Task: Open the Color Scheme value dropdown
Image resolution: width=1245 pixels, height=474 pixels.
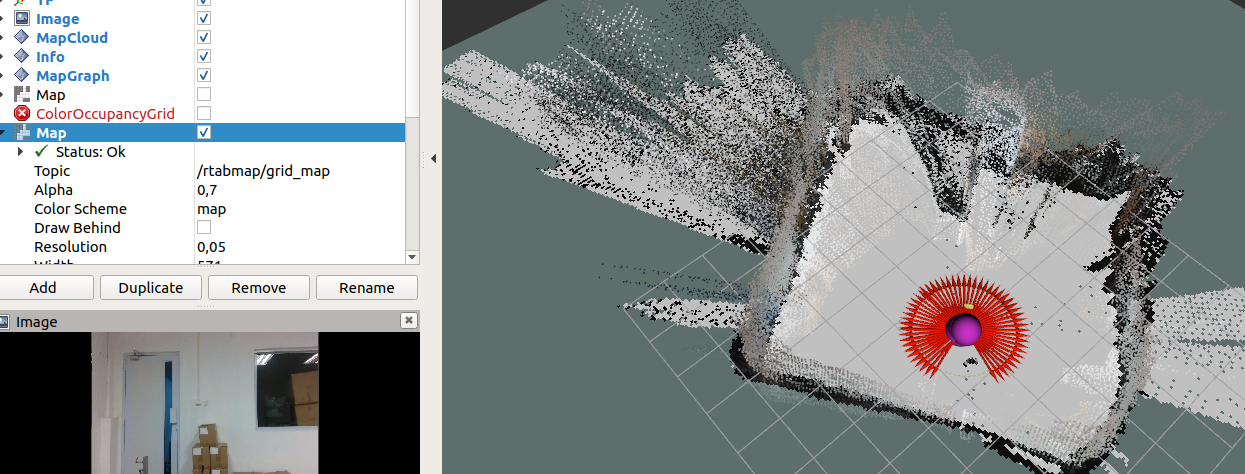Action: point(298,209)
